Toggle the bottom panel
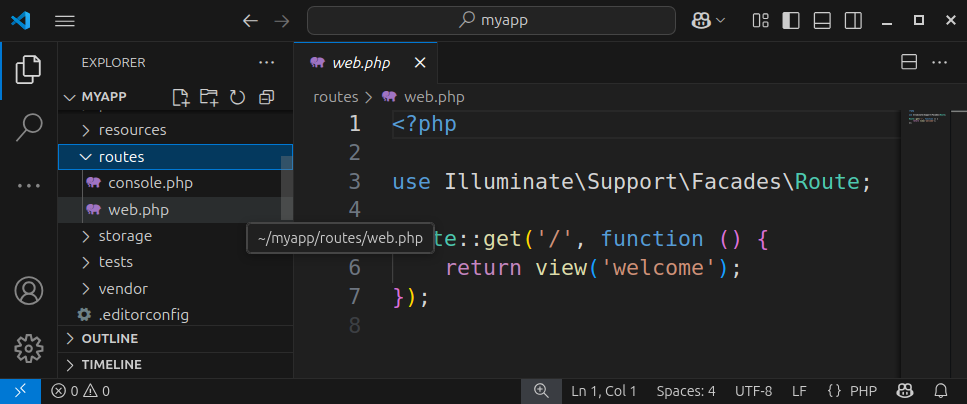The width and height of the screenshot is (967, 404). click(x=822, y=21)
